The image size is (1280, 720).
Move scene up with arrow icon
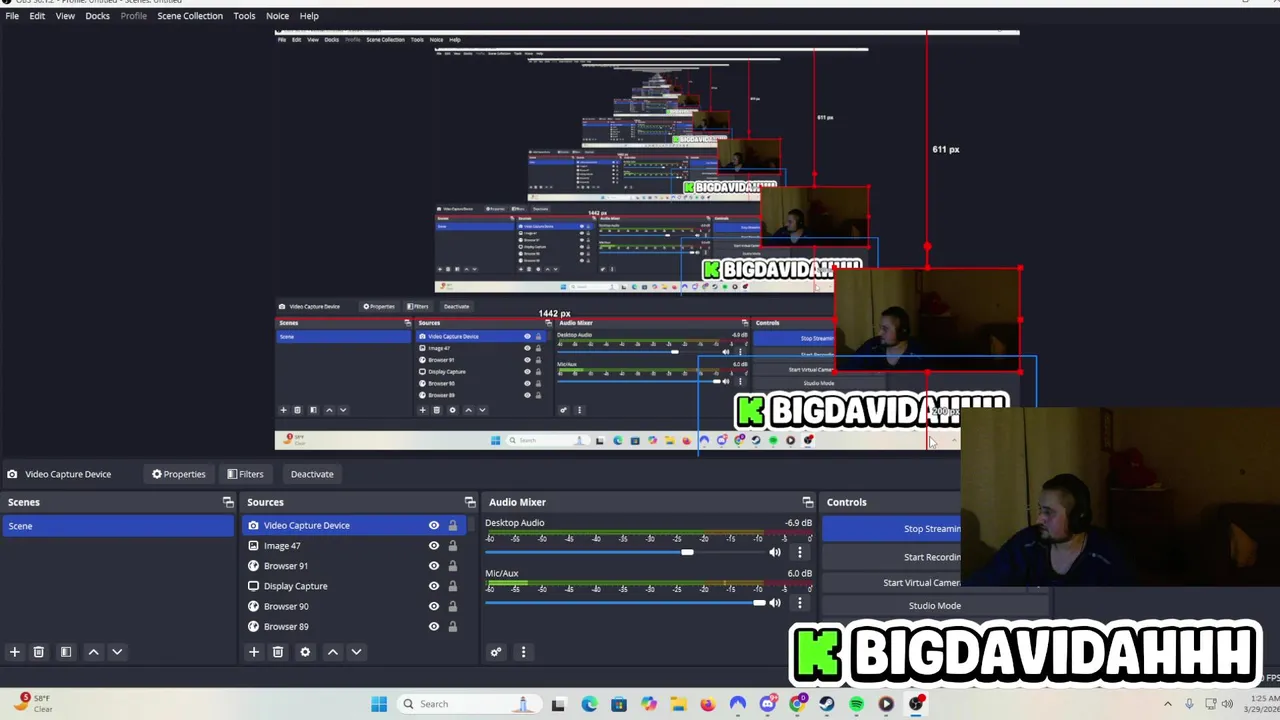[x=93, y=652]
